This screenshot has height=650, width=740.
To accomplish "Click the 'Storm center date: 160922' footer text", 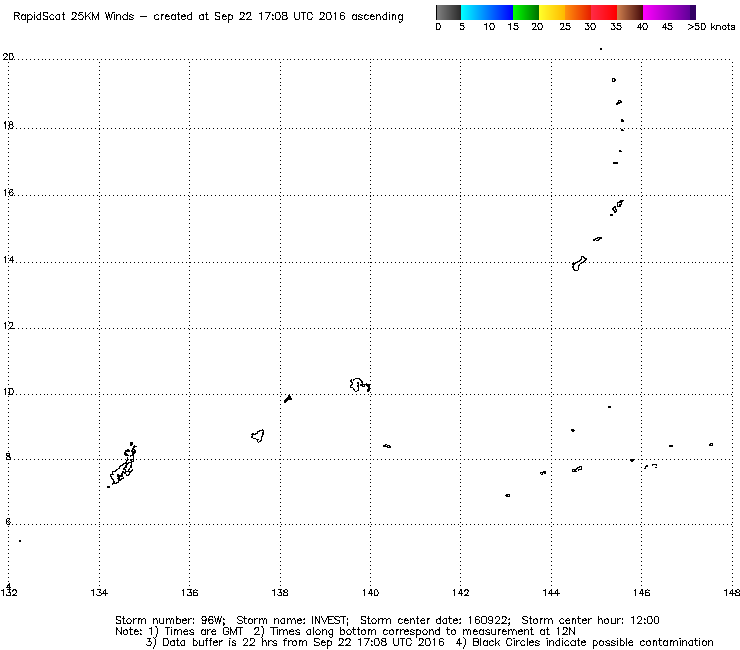I will 435,620.
